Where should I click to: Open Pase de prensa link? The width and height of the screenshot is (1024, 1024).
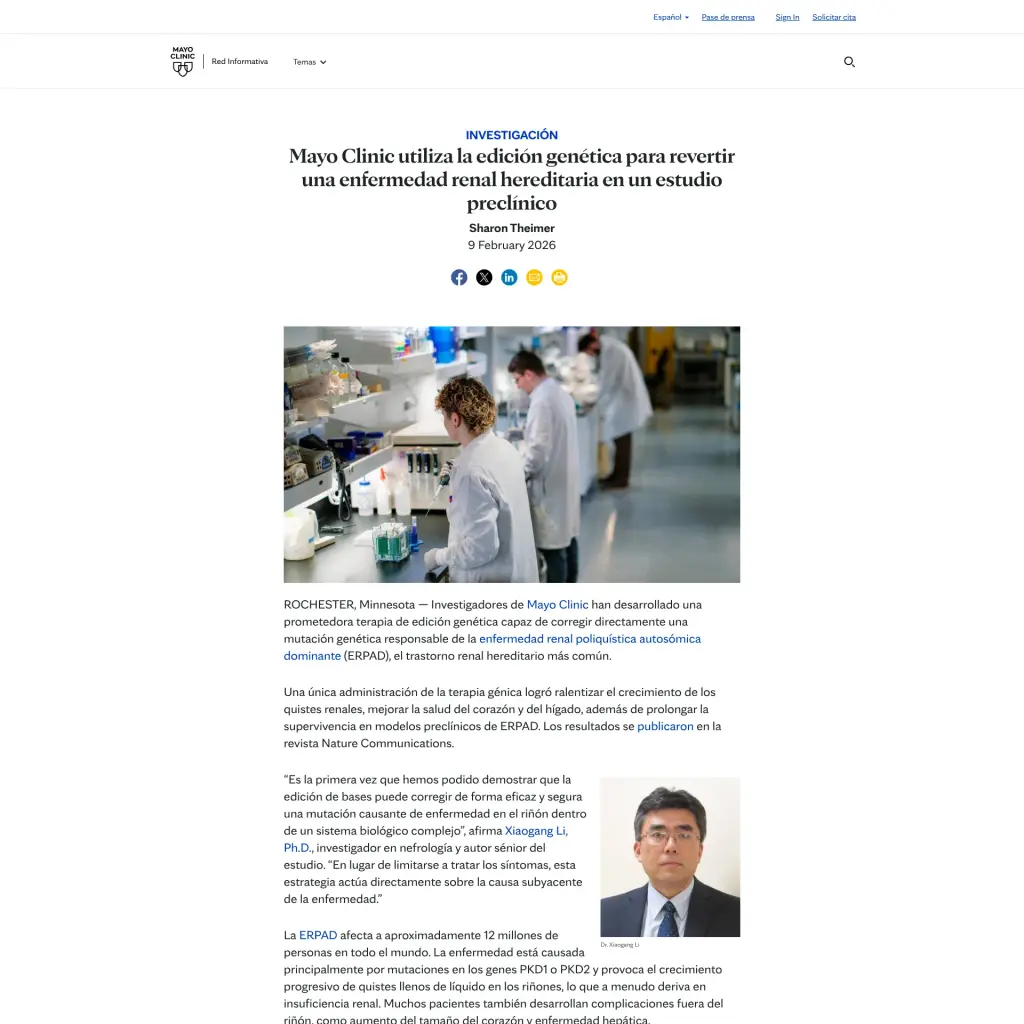point(728,17)
